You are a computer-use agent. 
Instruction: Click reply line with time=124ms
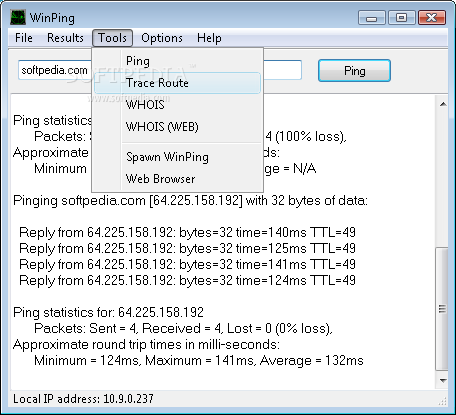187,280
